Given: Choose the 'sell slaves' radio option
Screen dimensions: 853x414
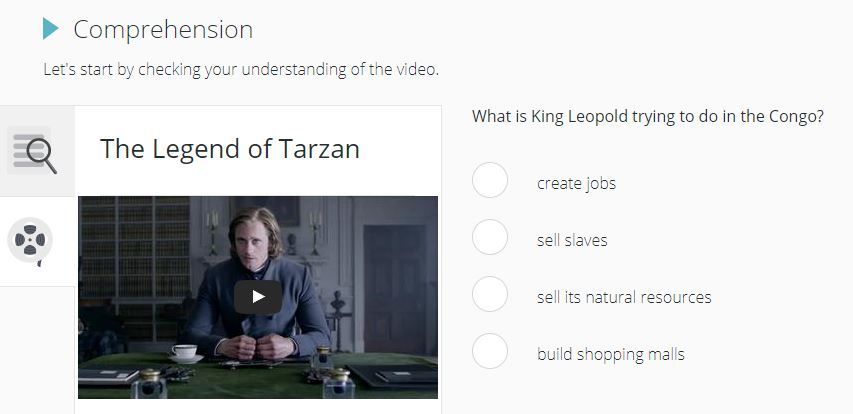Looking at the screenshot, I should pos(490,237).
